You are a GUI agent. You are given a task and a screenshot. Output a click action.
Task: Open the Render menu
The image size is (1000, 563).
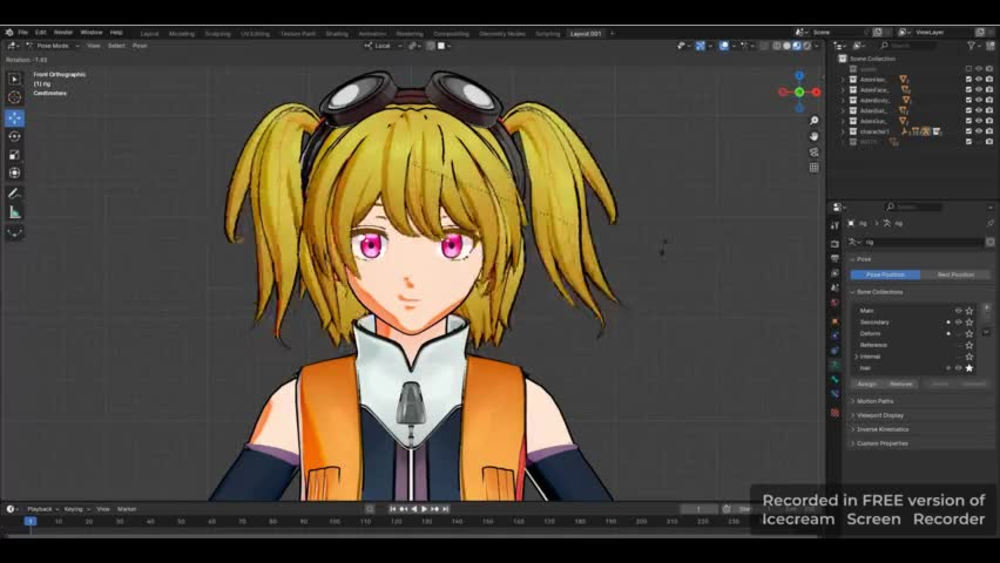pyautogui.click(x=63, y=32)
